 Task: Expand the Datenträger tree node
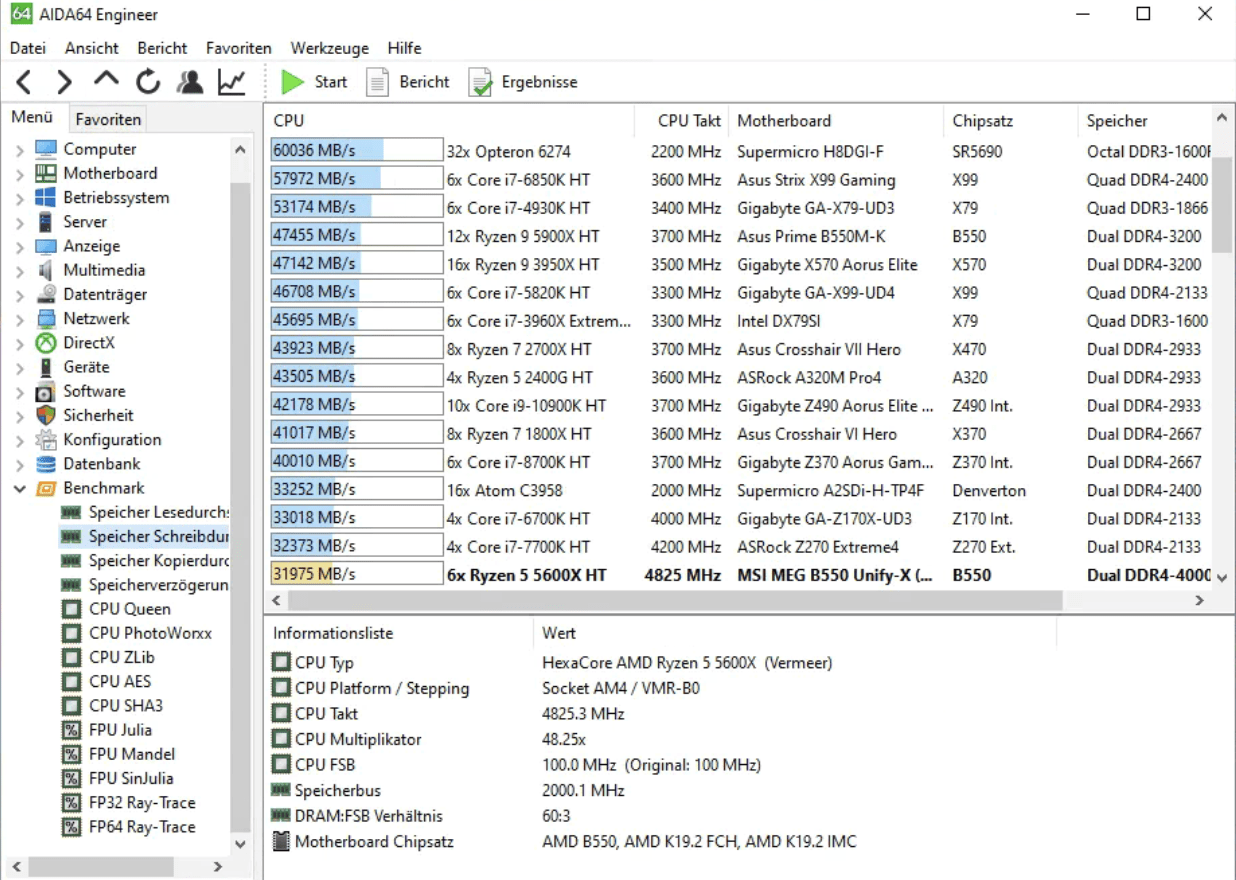click(19, 295)
